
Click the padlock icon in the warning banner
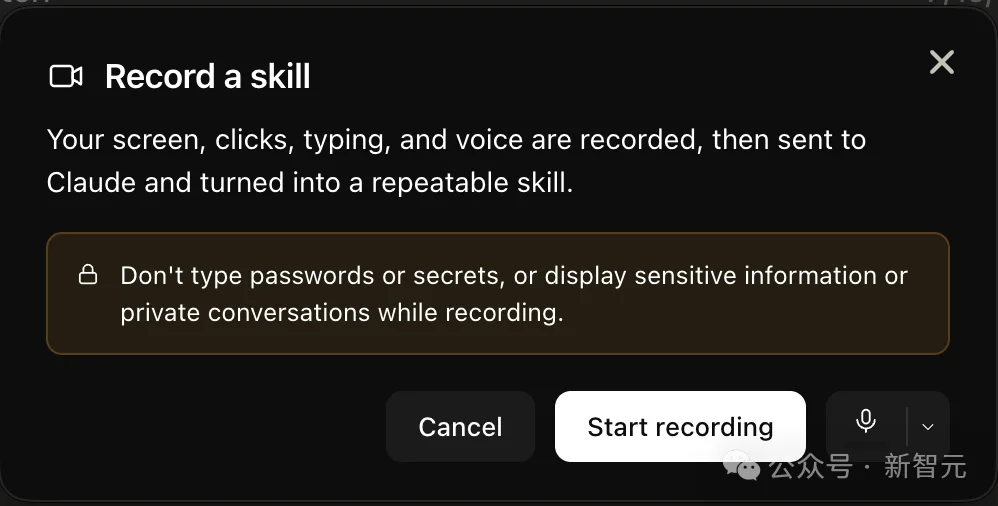coord(88,274)
